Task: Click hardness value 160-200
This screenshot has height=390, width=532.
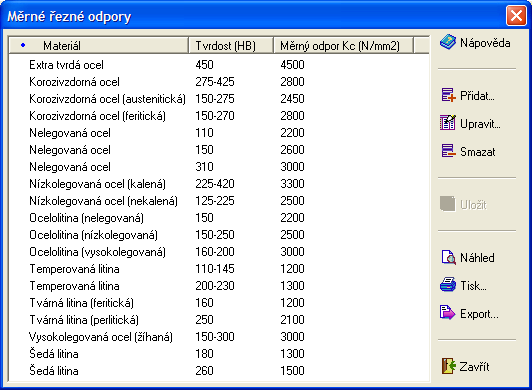Action: pos(215,252)
